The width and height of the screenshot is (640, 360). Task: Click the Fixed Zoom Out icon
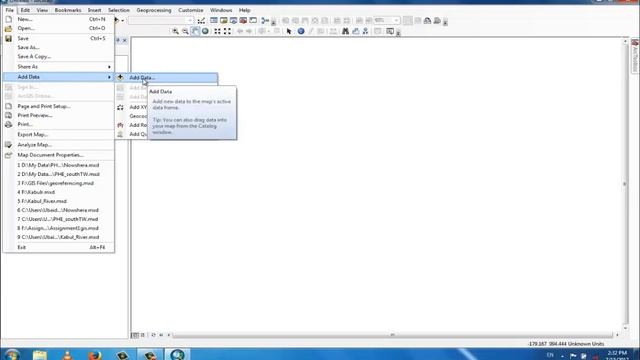(x=227, y=31)
